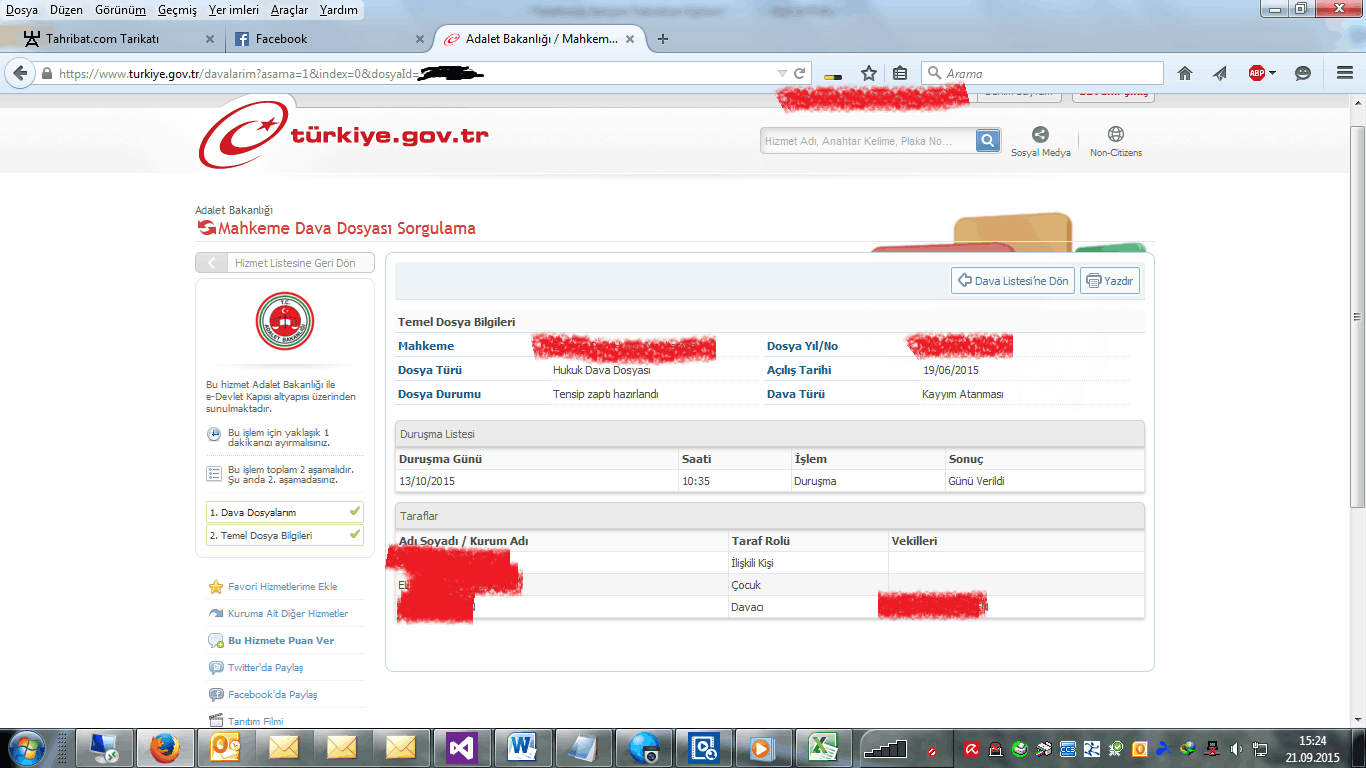Screen dimensions: 1366x768
Task: Open the URL bar history dropdown arrow
Action: (782, 73)
